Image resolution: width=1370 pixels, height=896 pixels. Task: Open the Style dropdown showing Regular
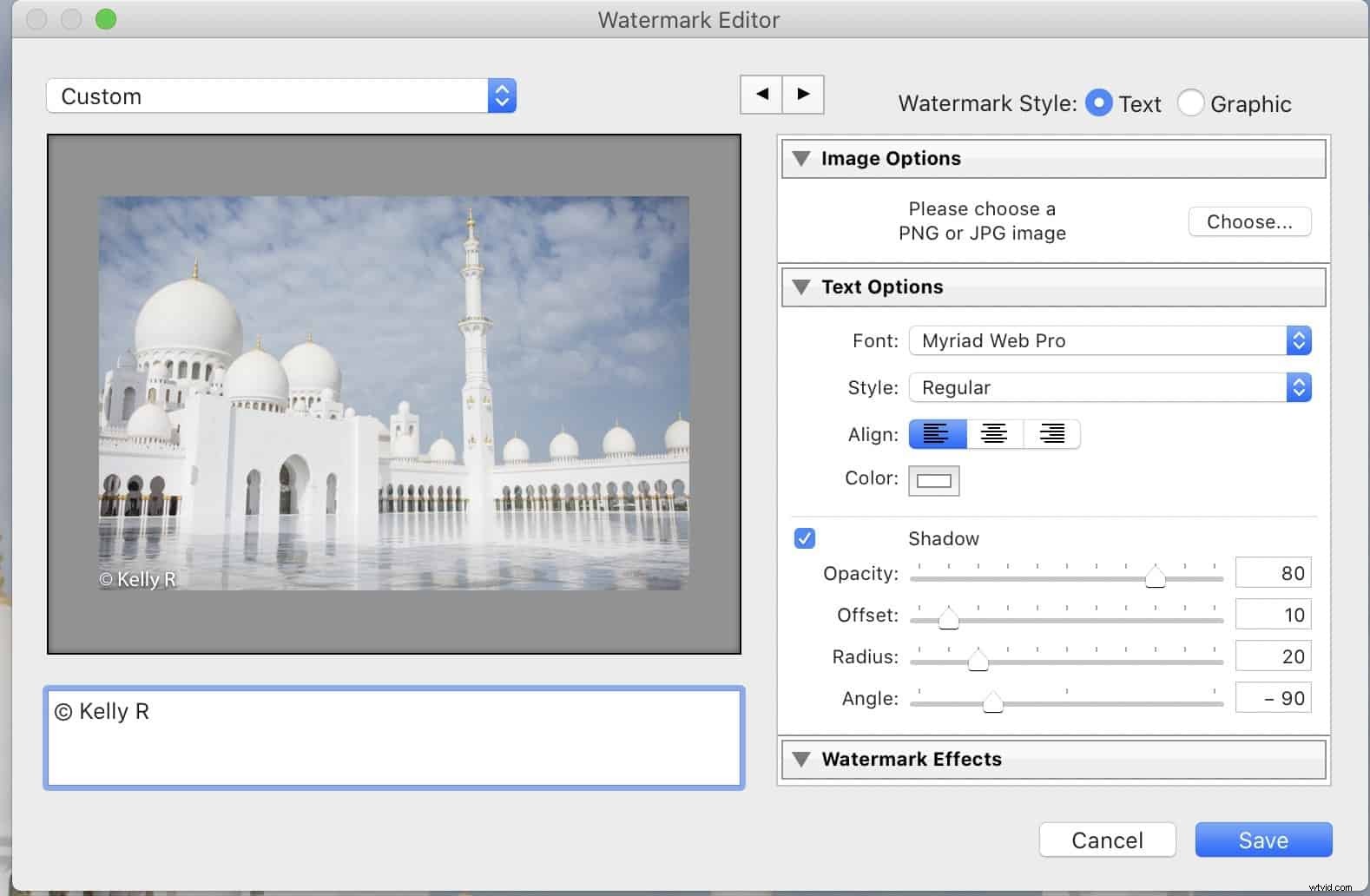[x=1110, y=387]
